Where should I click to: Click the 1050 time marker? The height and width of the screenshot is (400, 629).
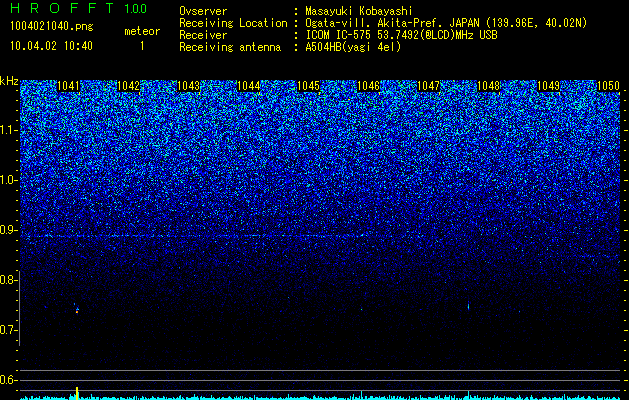609,86
